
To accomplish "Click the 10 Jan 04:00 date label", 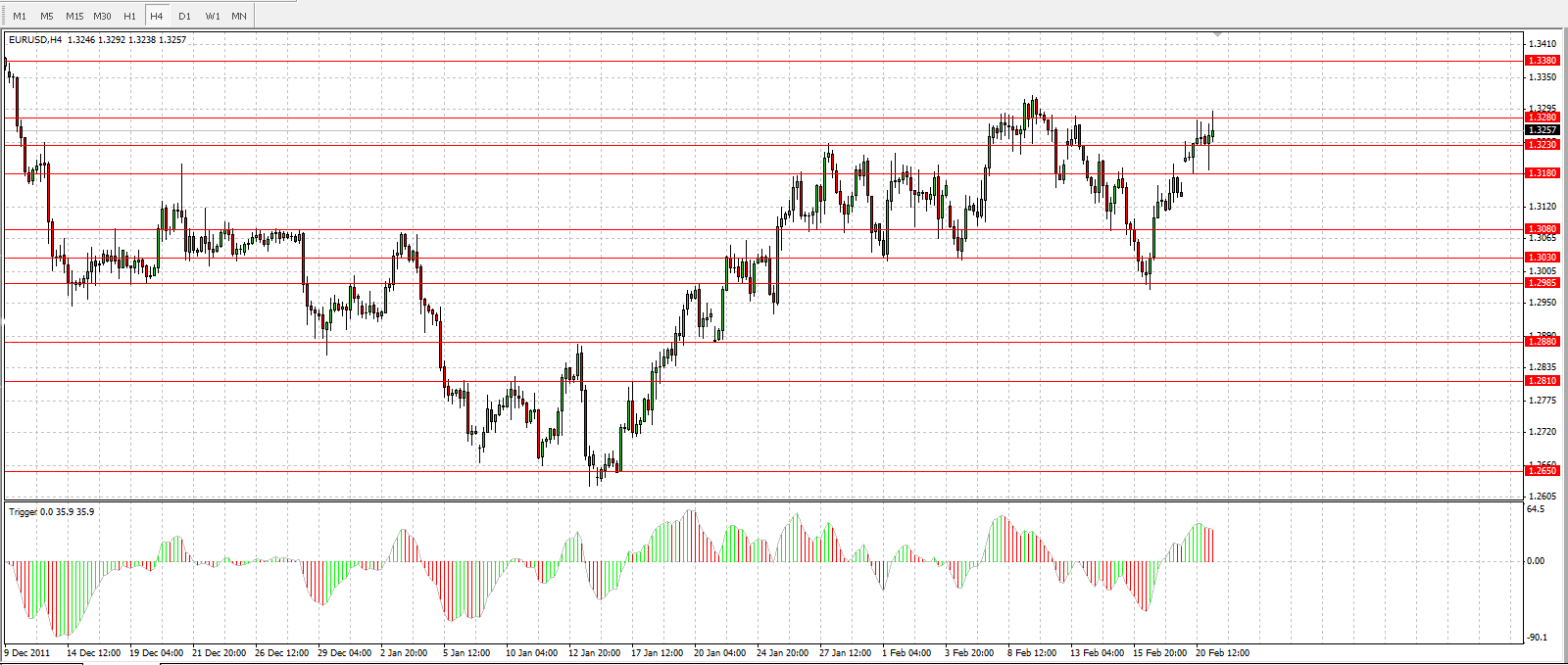I will pos(532,652).
